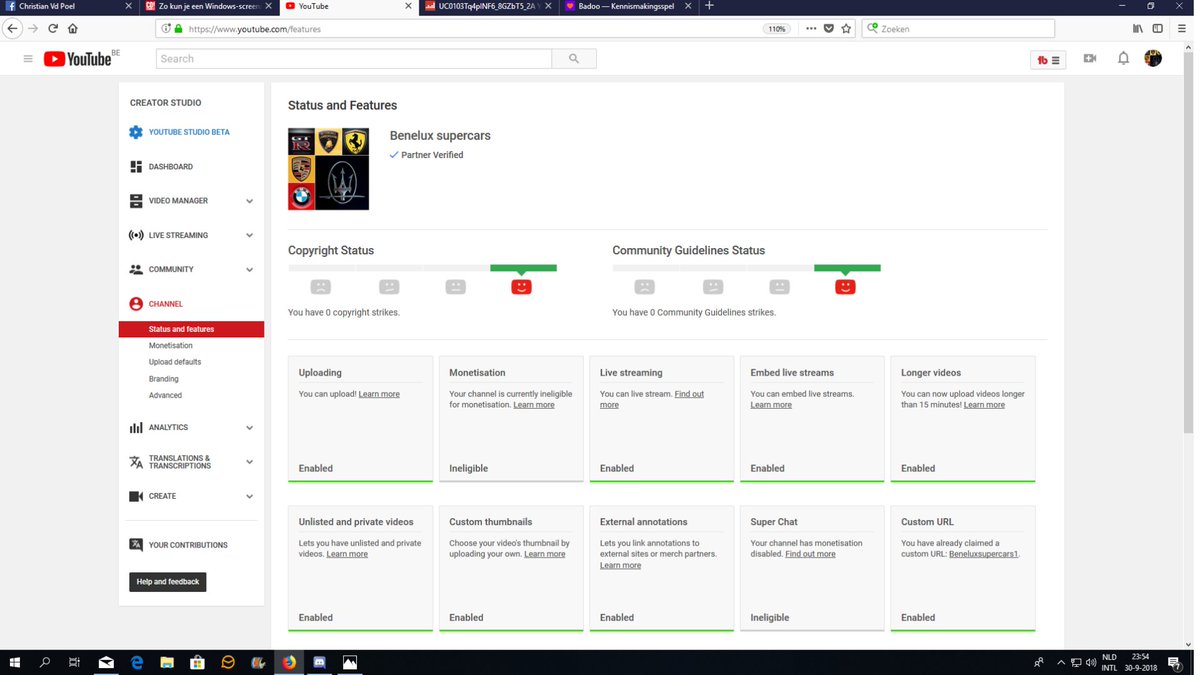Click the 110% zoom level indicator
1200x675 pixels.
pyautogui.click(x=777, y=29)
